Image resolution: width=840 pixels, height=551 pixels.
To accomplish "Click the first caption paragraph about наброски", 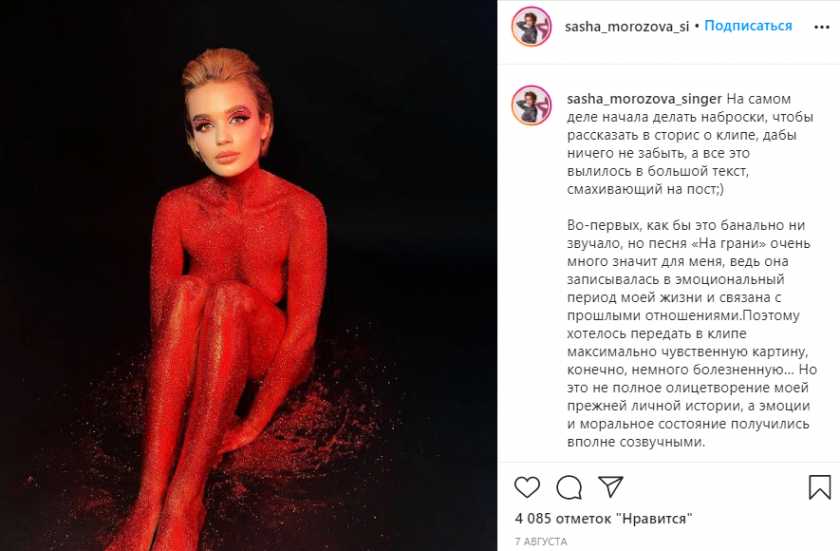I will pyautogui.click(x=690, y=144).
